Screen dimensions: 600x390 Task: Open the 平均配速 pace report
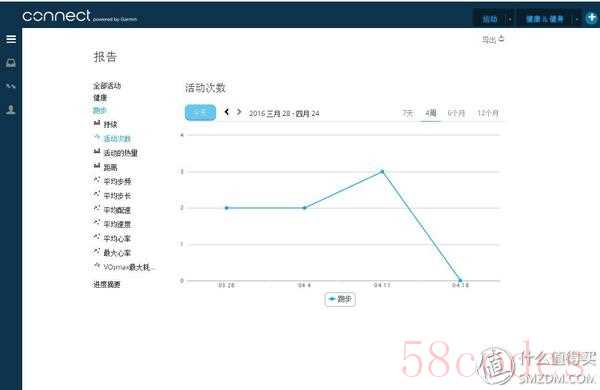click(117, 210)
